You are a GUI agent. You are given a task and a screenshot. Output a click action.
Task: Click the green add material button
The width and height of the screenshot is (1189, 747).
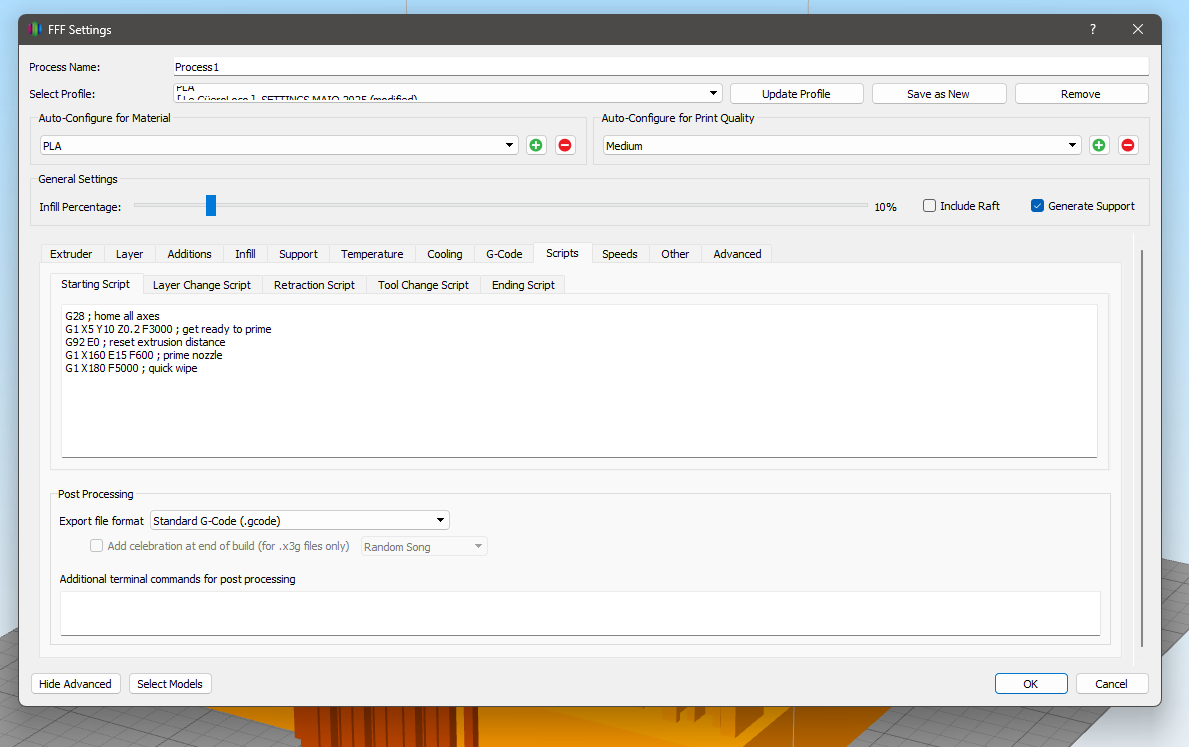tap(536, 145)
